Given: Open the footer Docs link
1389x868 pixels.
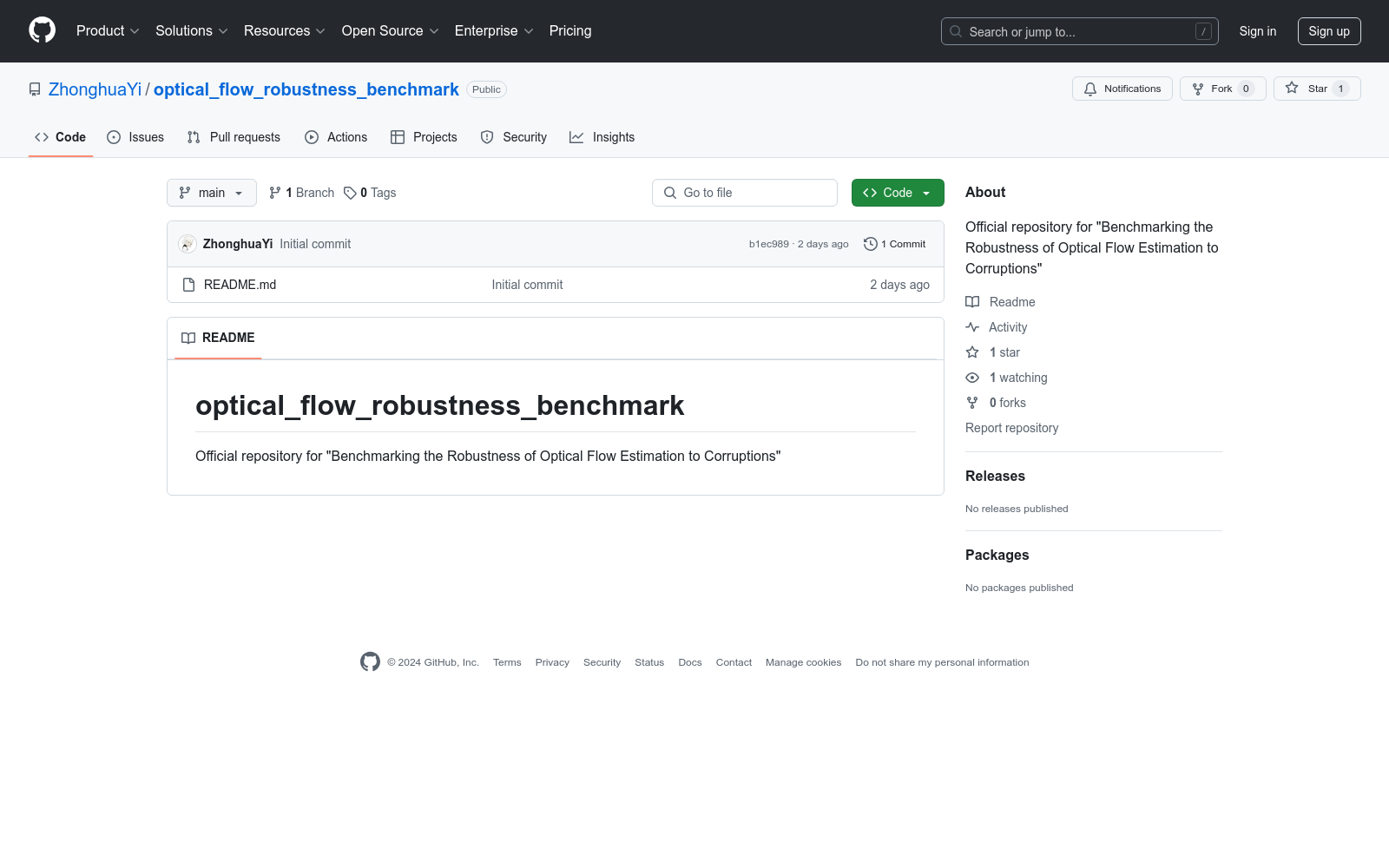Looking at the screenshot, I should [690, 662].
